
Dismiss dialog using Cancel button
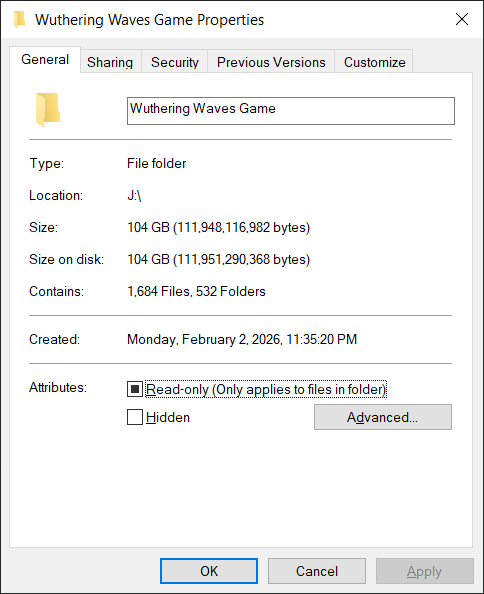point(317,571)
